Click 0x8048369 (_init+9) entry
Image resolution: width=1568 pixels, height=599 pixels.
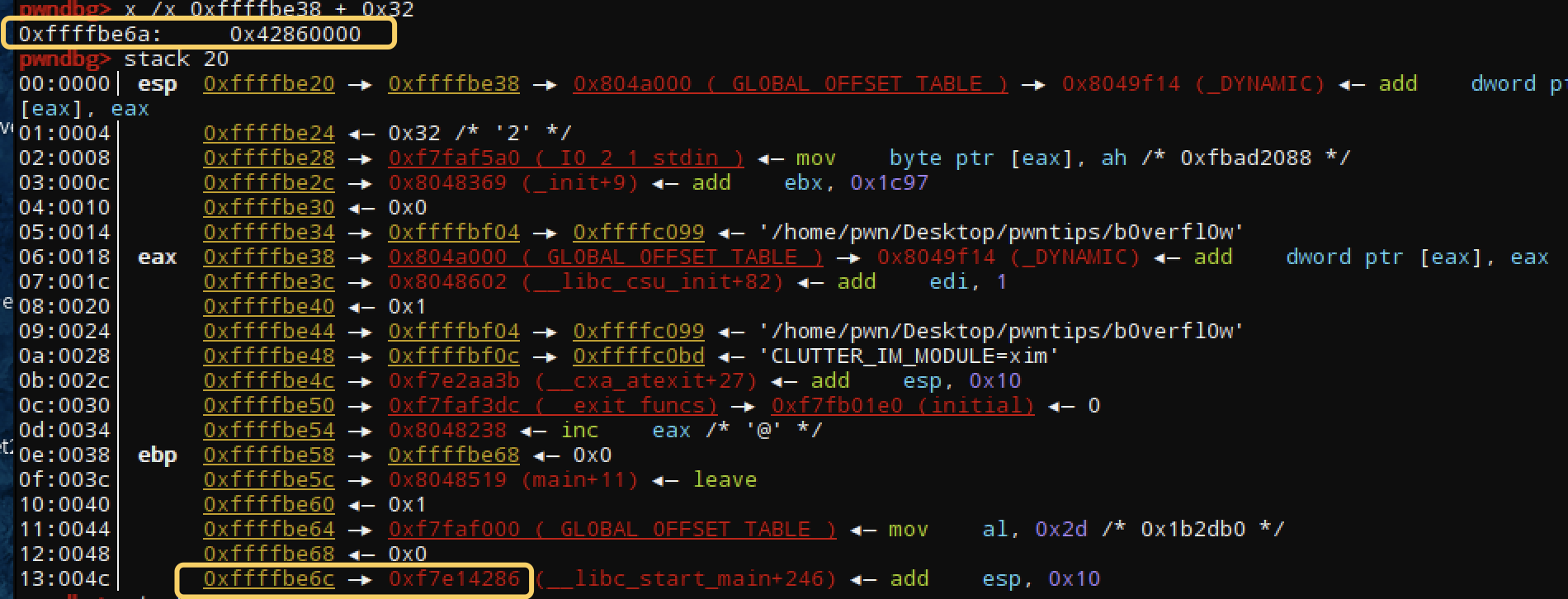[x=513, y=183]
